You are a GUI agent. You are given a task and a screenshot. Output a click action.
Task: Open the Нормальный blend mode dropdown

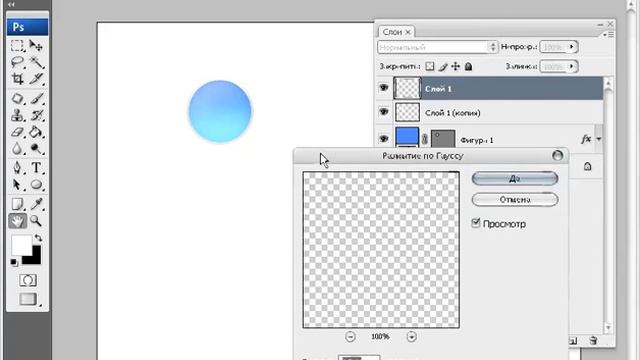[438, 47]
